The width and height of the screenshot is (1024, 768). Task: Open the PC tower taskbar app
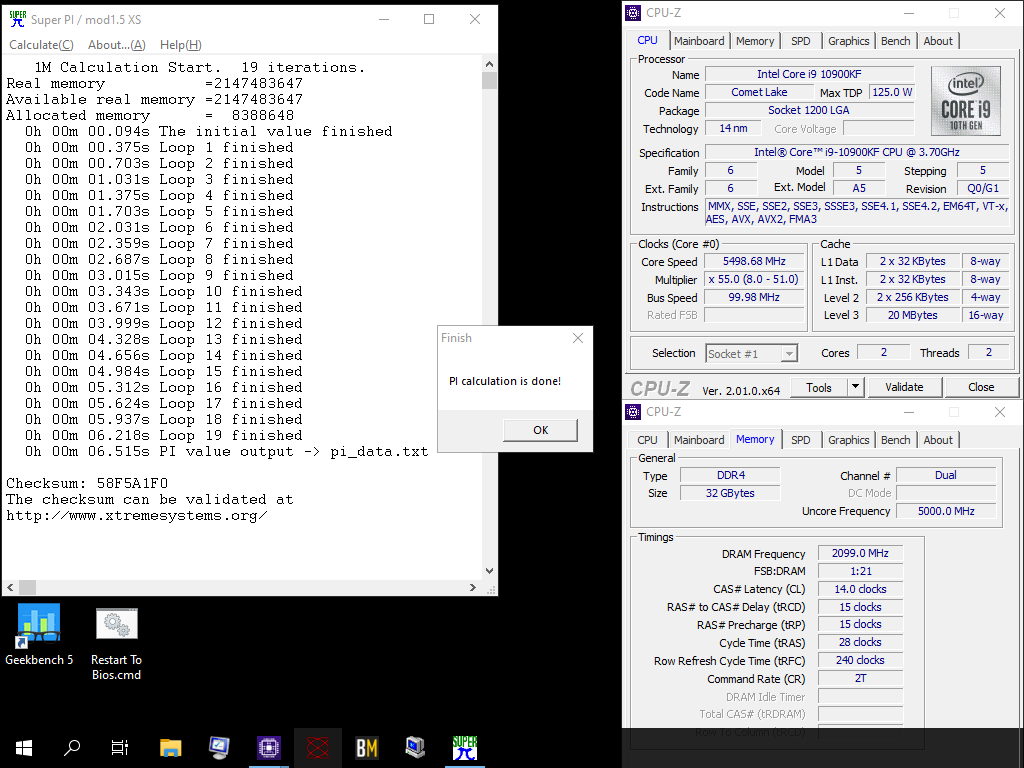tap(415, 748)
